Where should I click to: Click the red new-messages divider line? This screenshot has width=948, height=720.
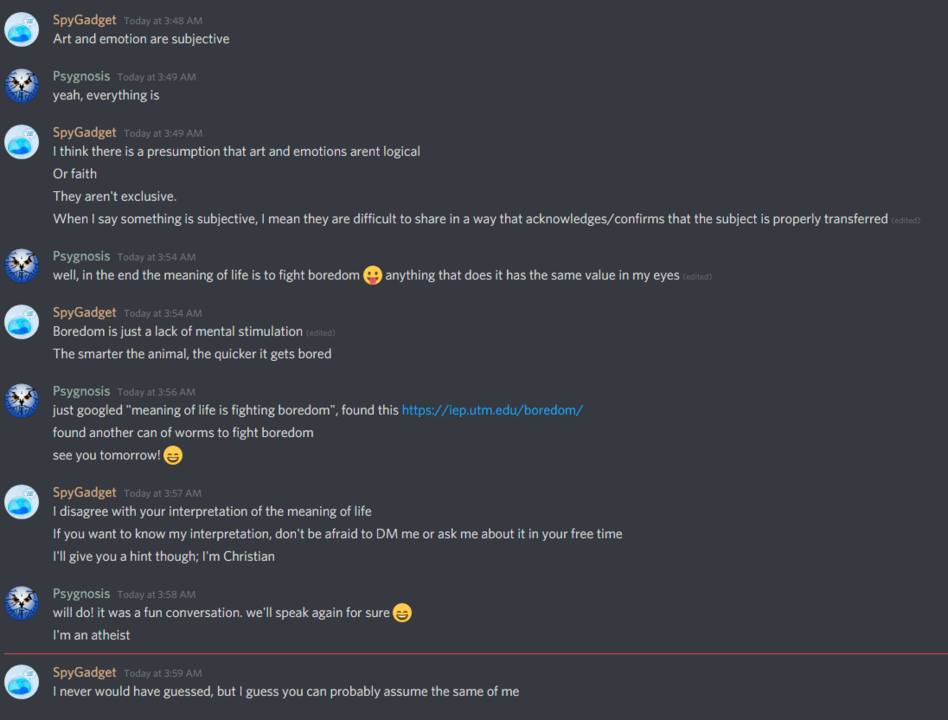click(474, 653)
